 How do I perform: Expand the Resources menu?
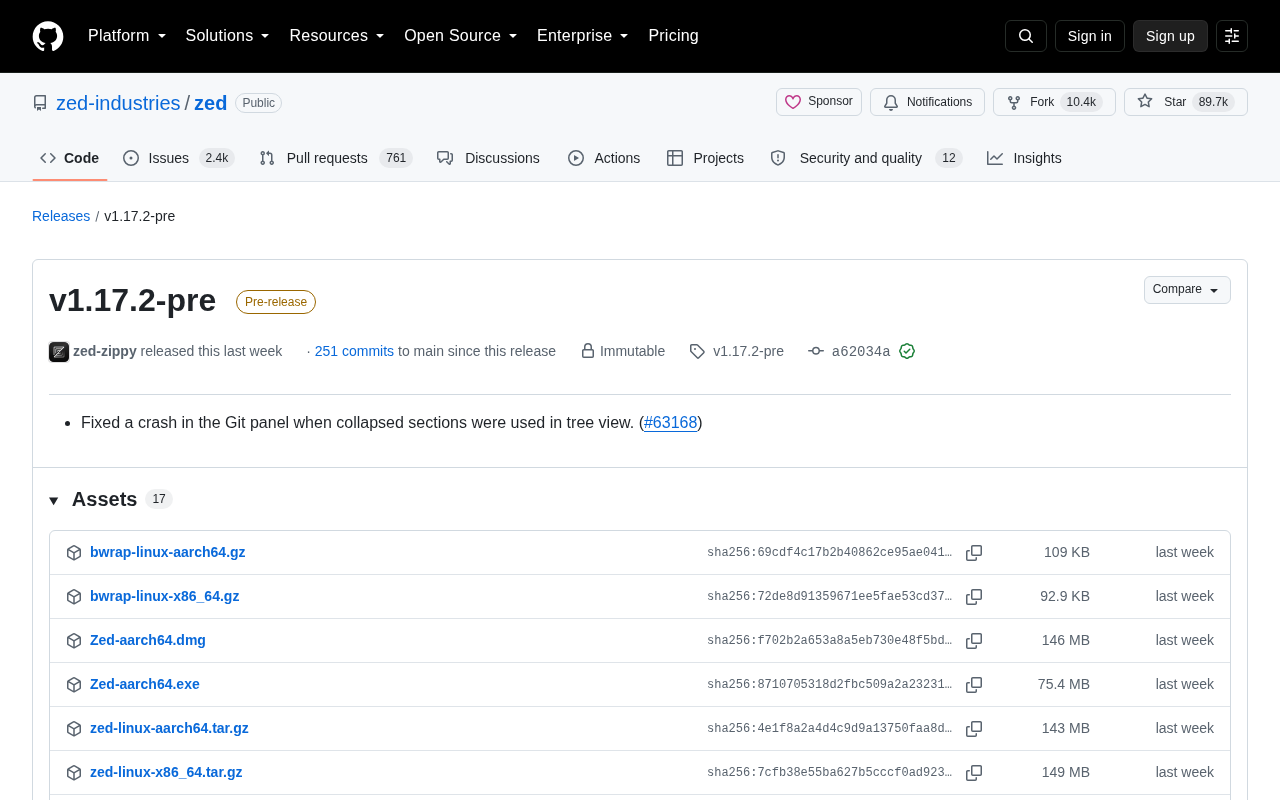(337, 36)
